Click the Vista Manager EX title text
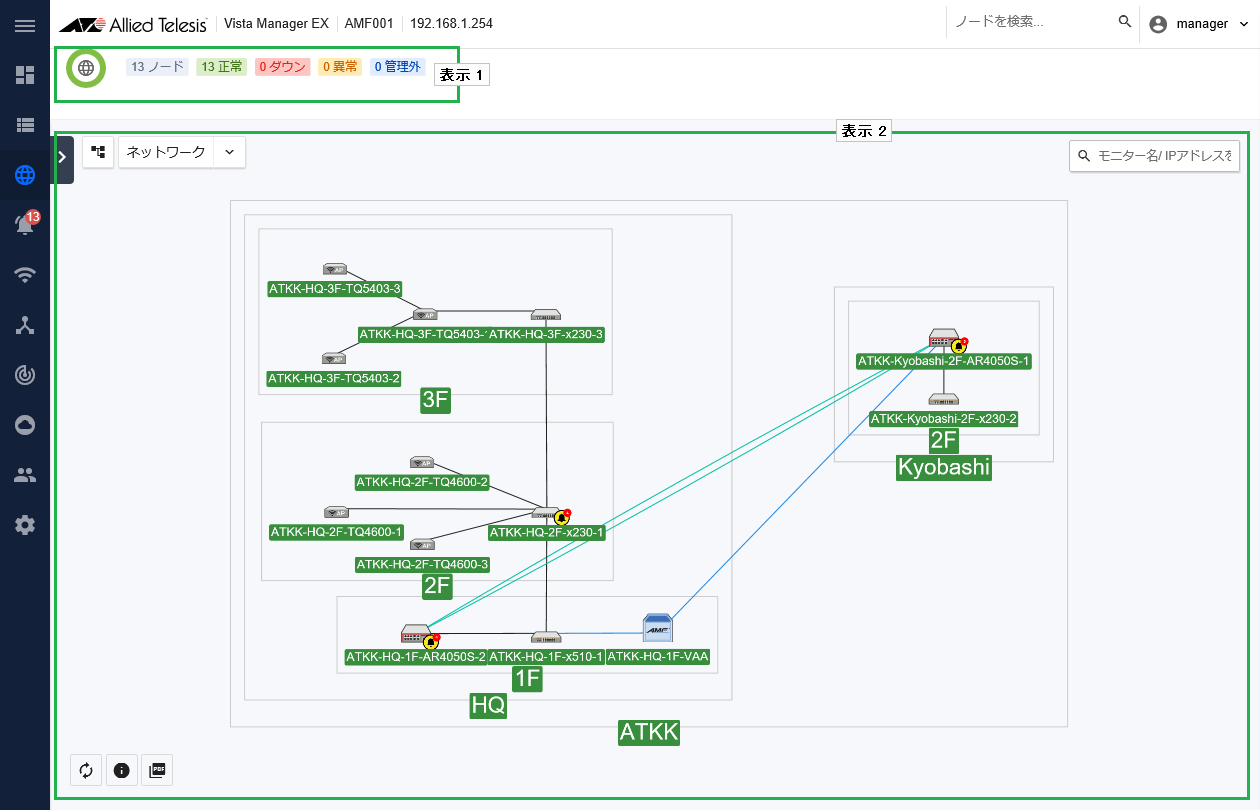Image resolution: width=1260 pixels, height=810 pixels. pyautogui.click(x=276, y=24)
